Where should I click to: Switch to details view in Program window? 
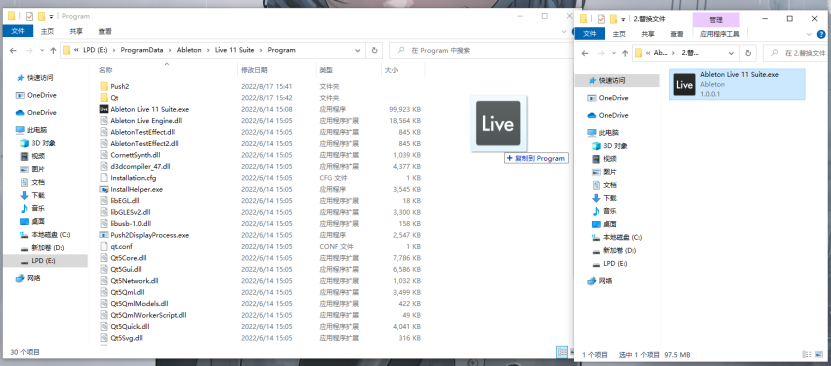561,352
